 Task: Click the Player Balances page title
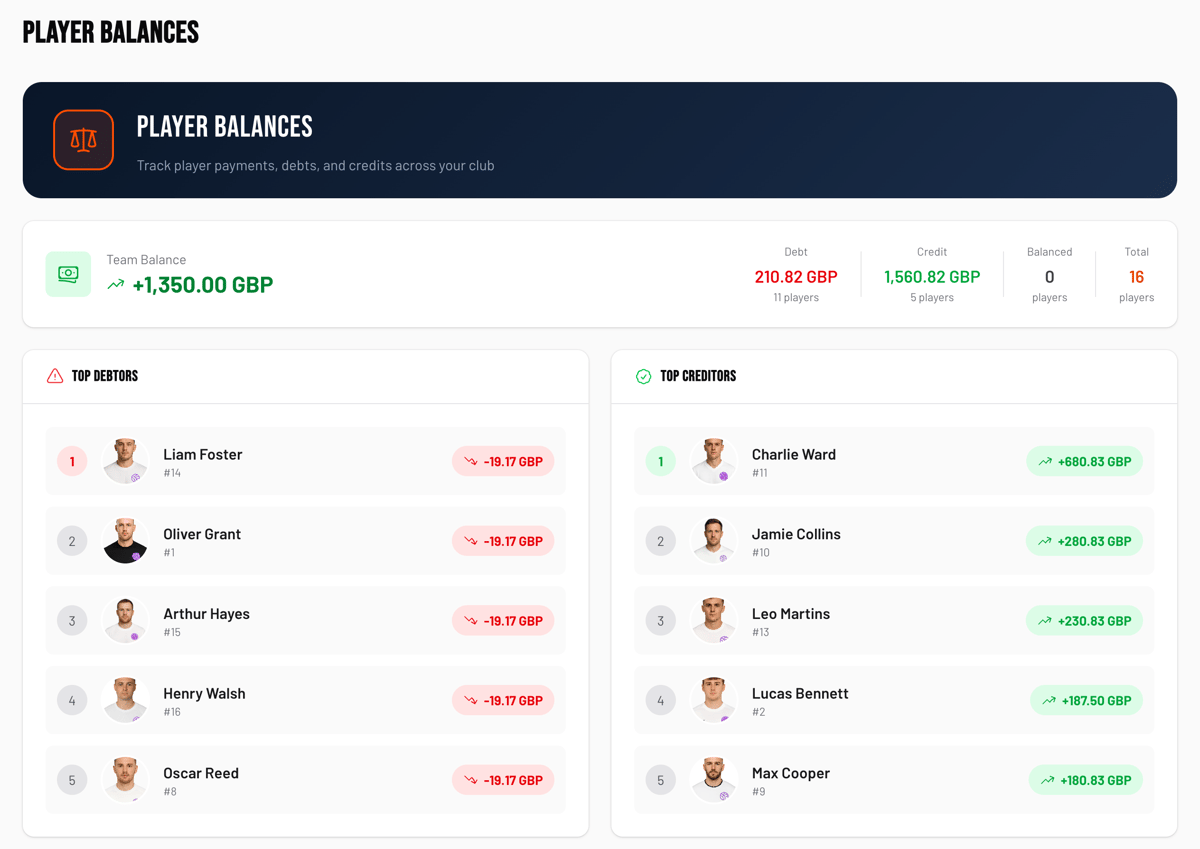tap(110, 31)
